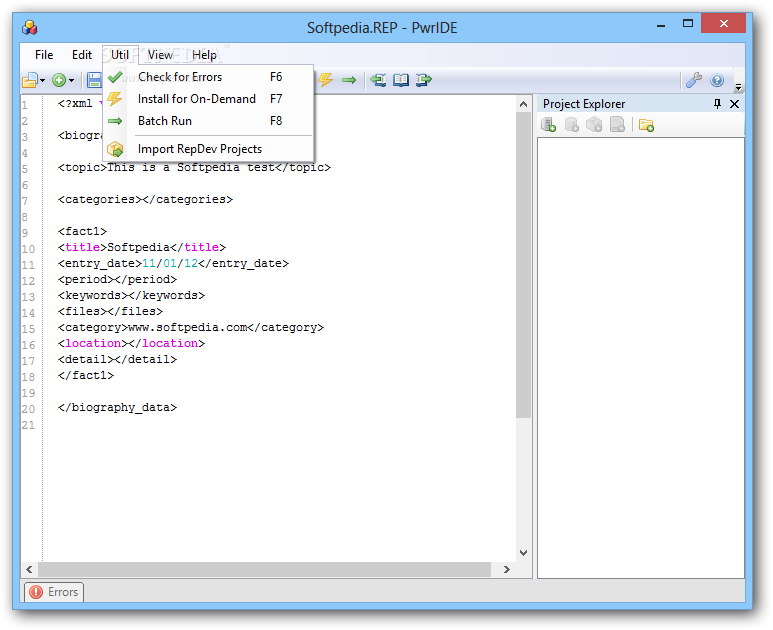Click the horizontal scrollbar right arrow
This screenshot has height=630, width=773.
point(506,569)
